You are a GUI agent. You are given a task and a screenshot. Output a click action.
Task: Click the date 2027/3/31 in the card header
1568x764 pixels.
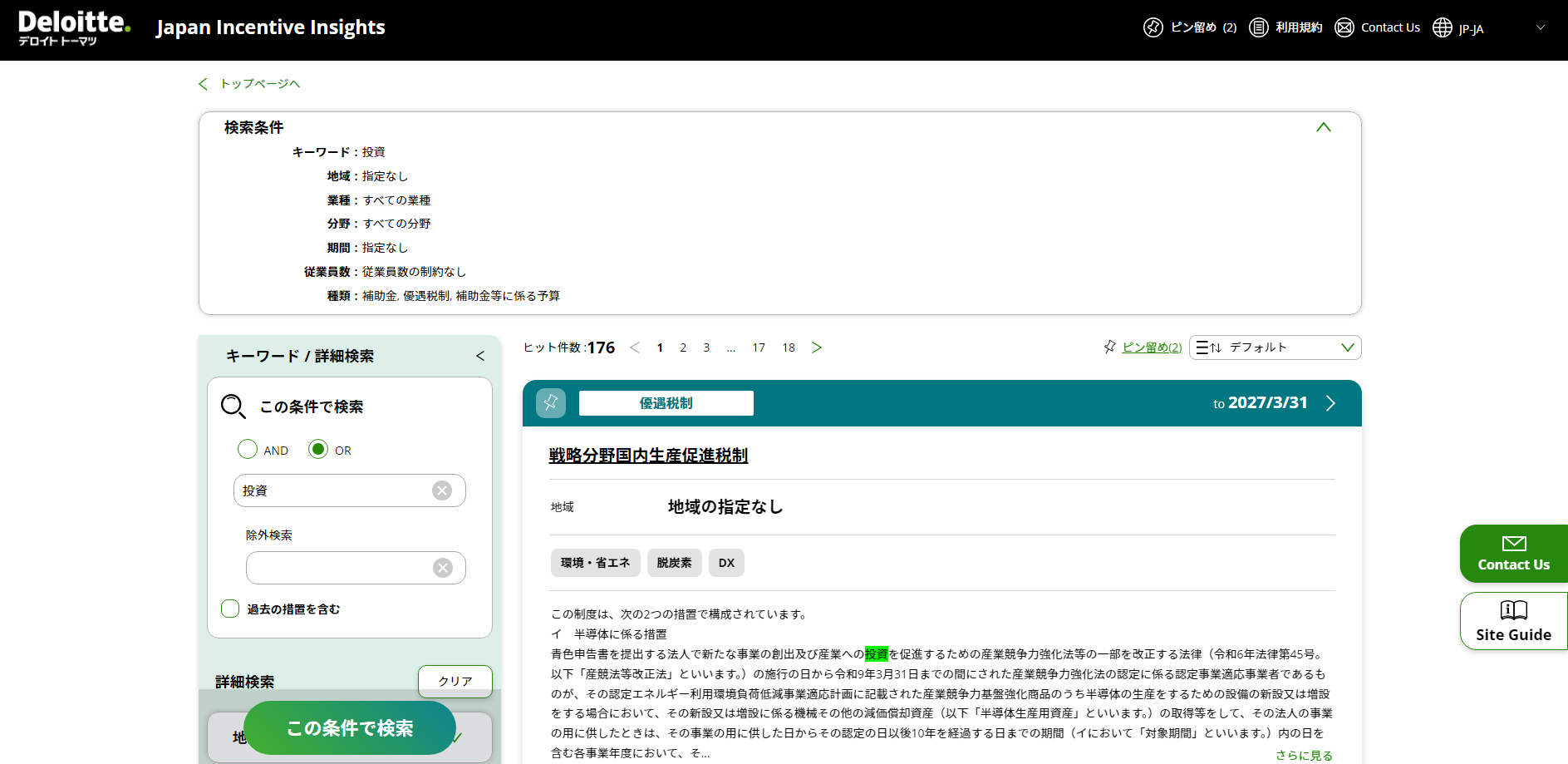coord(1267,402)
